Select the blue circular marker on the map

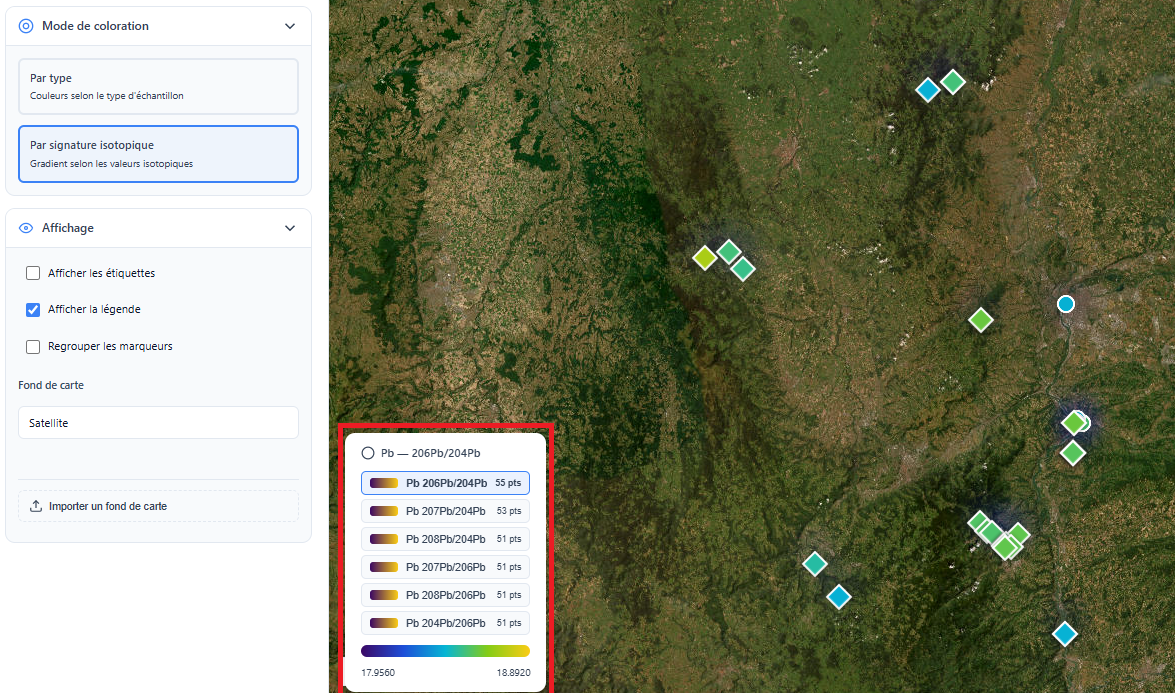pyautogui.click(x=1066, y=304)
